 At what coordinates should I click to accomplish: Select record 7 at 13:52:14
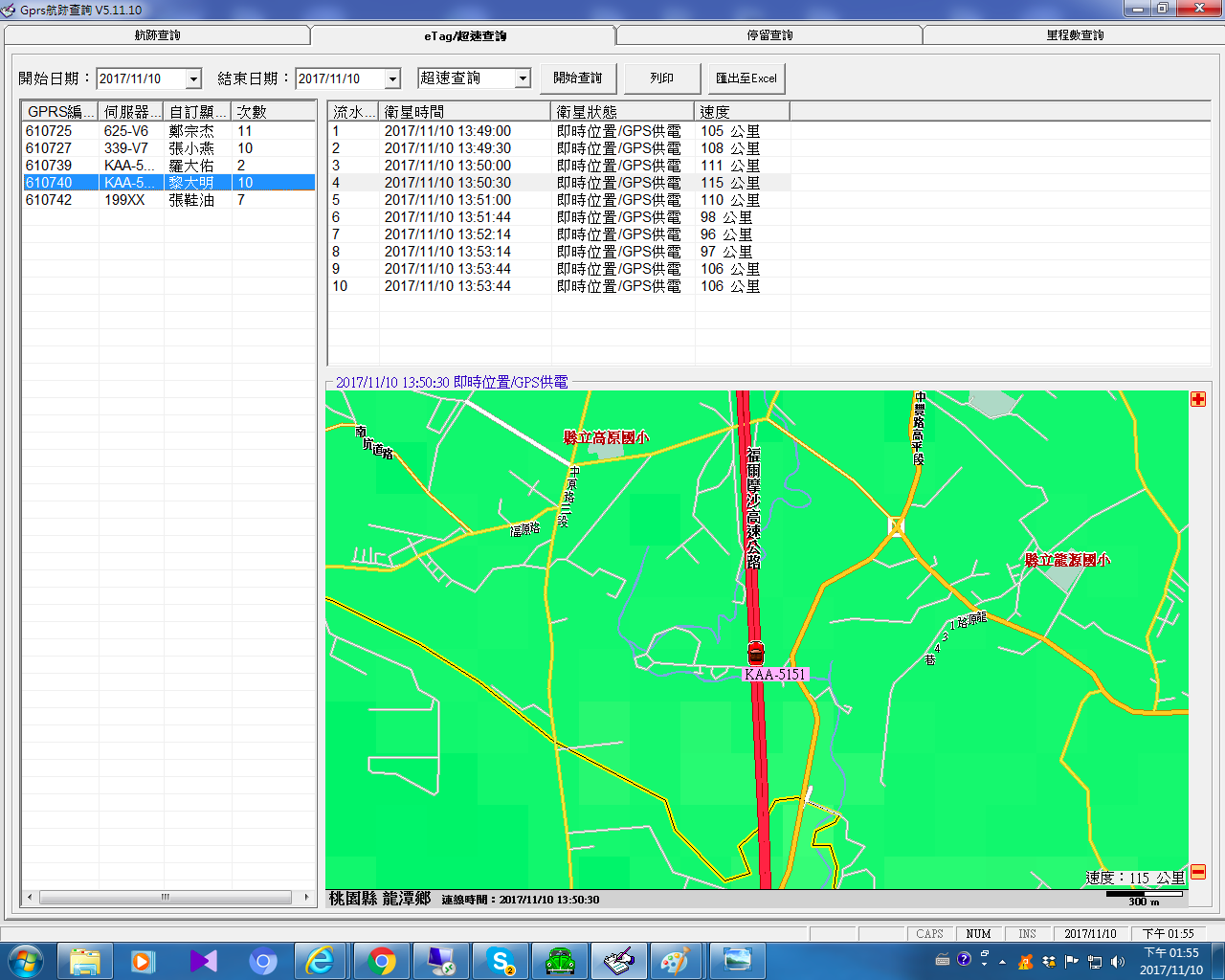click(x=560, y=234)
